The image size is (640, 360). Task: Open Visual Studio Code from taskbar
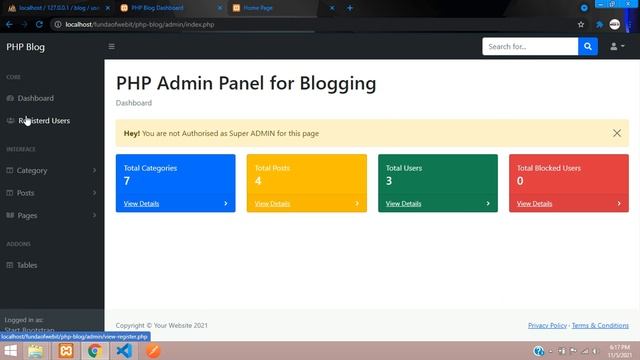[124, 351]
